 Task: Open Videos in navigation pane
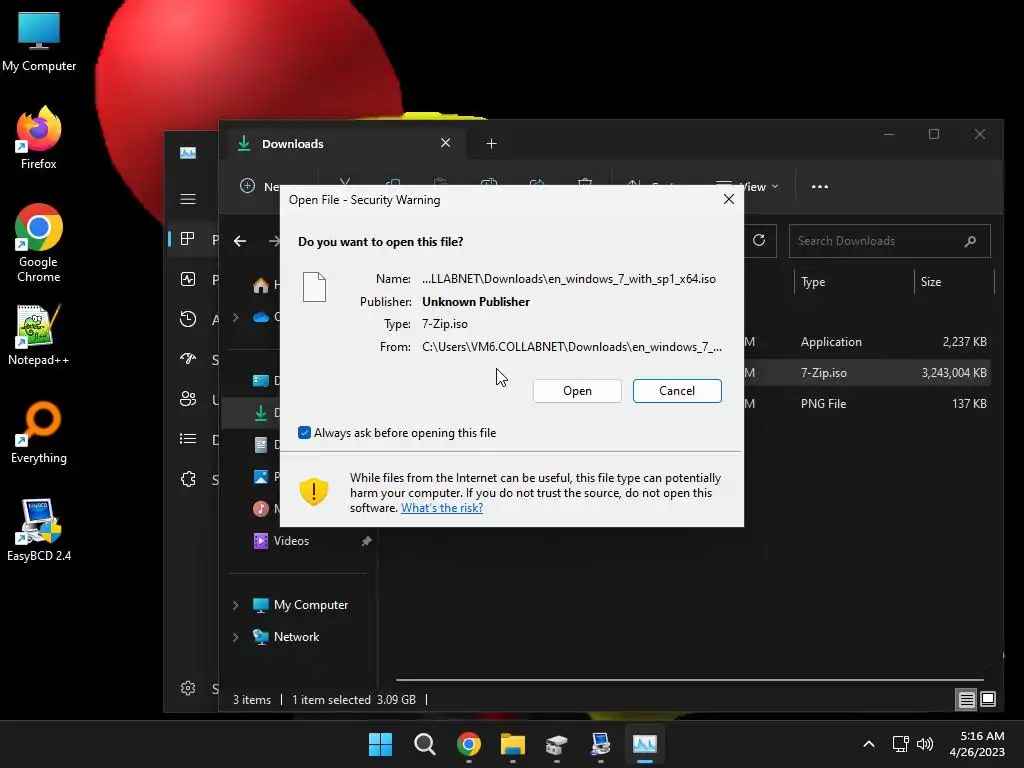pos(291,541)
